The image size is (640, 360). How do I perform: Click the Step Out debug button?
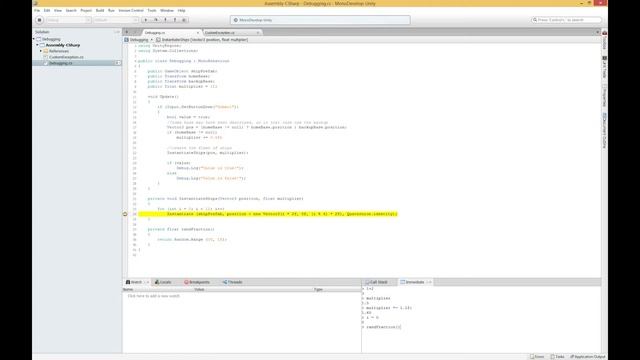175,20
